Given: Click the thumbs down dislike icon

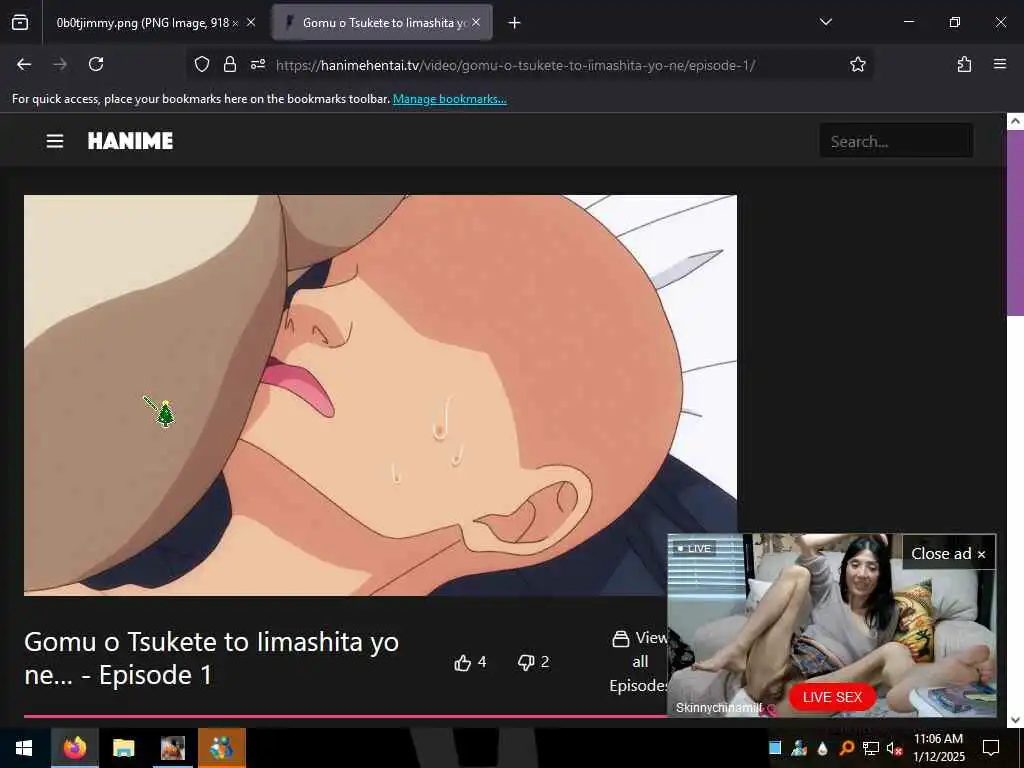Looking at the screenshot, I should pos(526,663).
